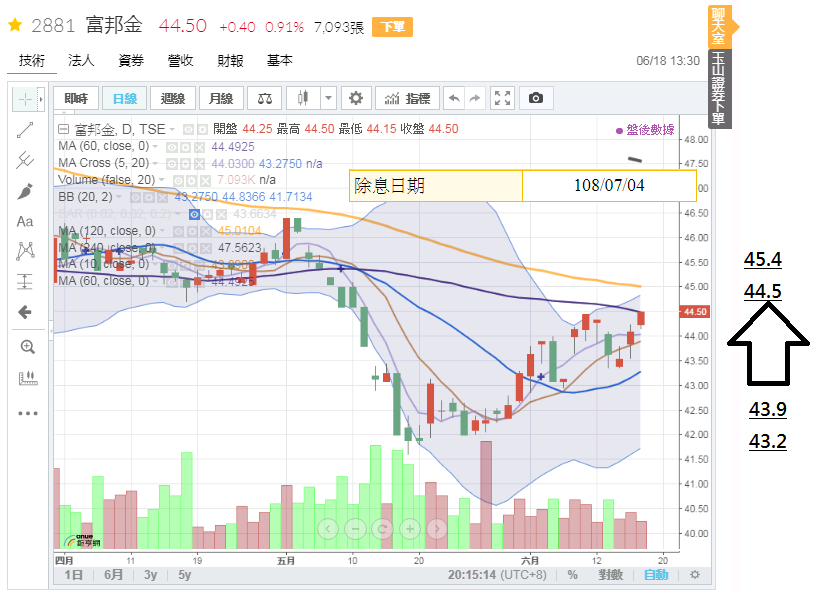Click the undo arrow
The image size is (830, 600).
click(x=454, y=98)
